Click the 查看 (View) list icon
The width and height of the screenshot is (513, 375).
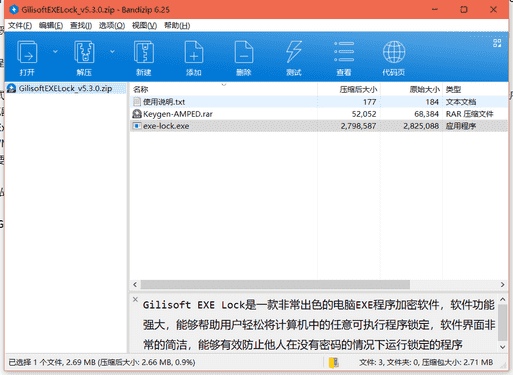pyautogui.click(x=344, y=52)
